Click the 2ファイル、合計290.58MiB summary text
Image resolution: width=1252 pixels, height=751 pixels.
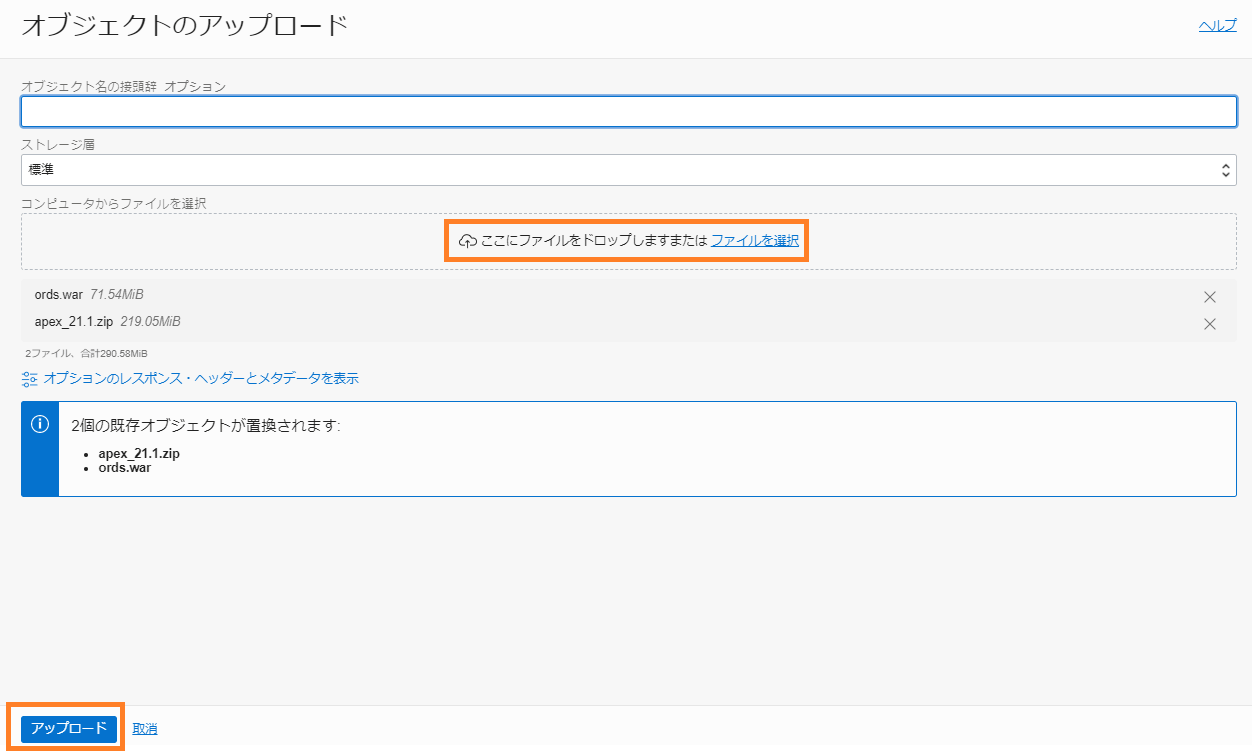tap(87, 354)
